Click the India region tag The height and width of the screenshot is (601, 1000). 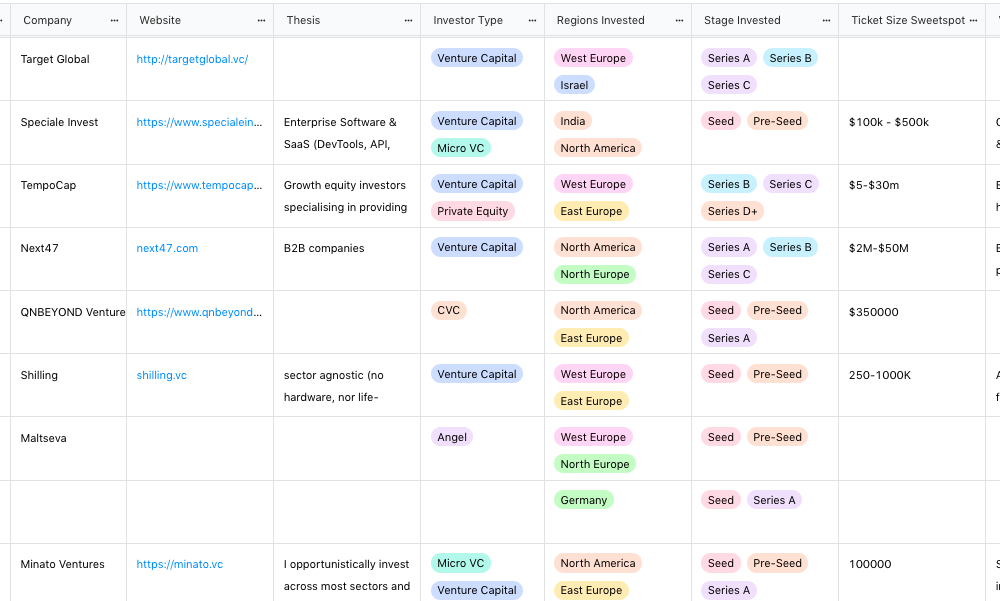tap(573, 121)
